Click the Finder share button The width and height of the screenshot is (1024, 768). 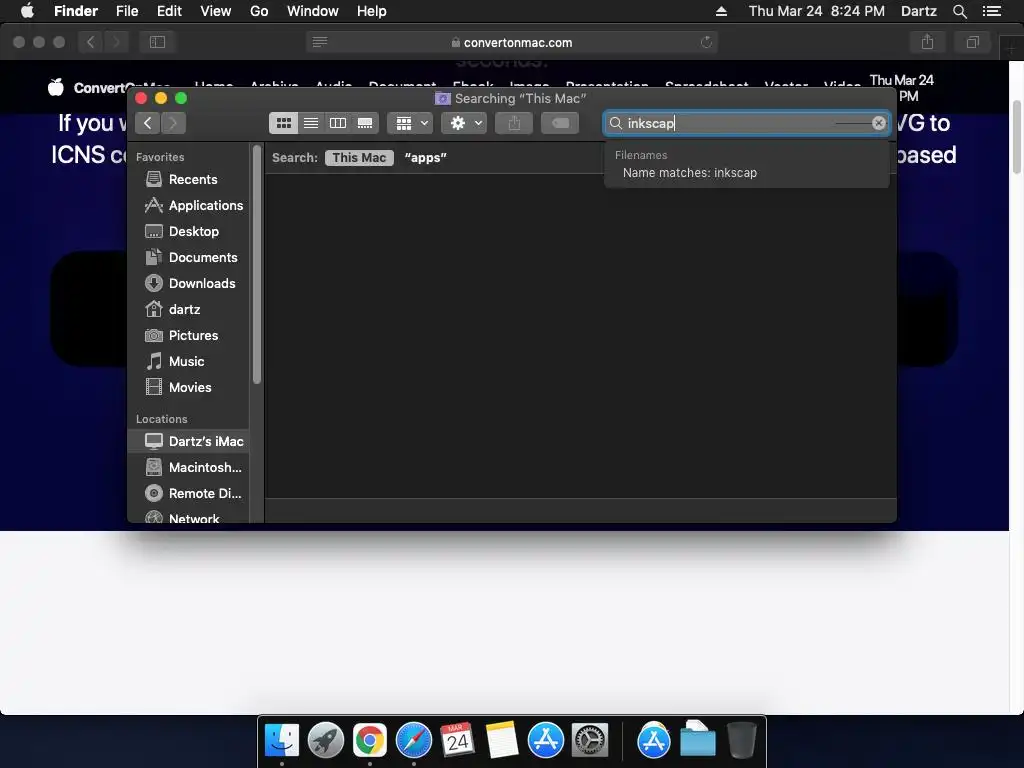pyautogui.click(x=514, y=123)
